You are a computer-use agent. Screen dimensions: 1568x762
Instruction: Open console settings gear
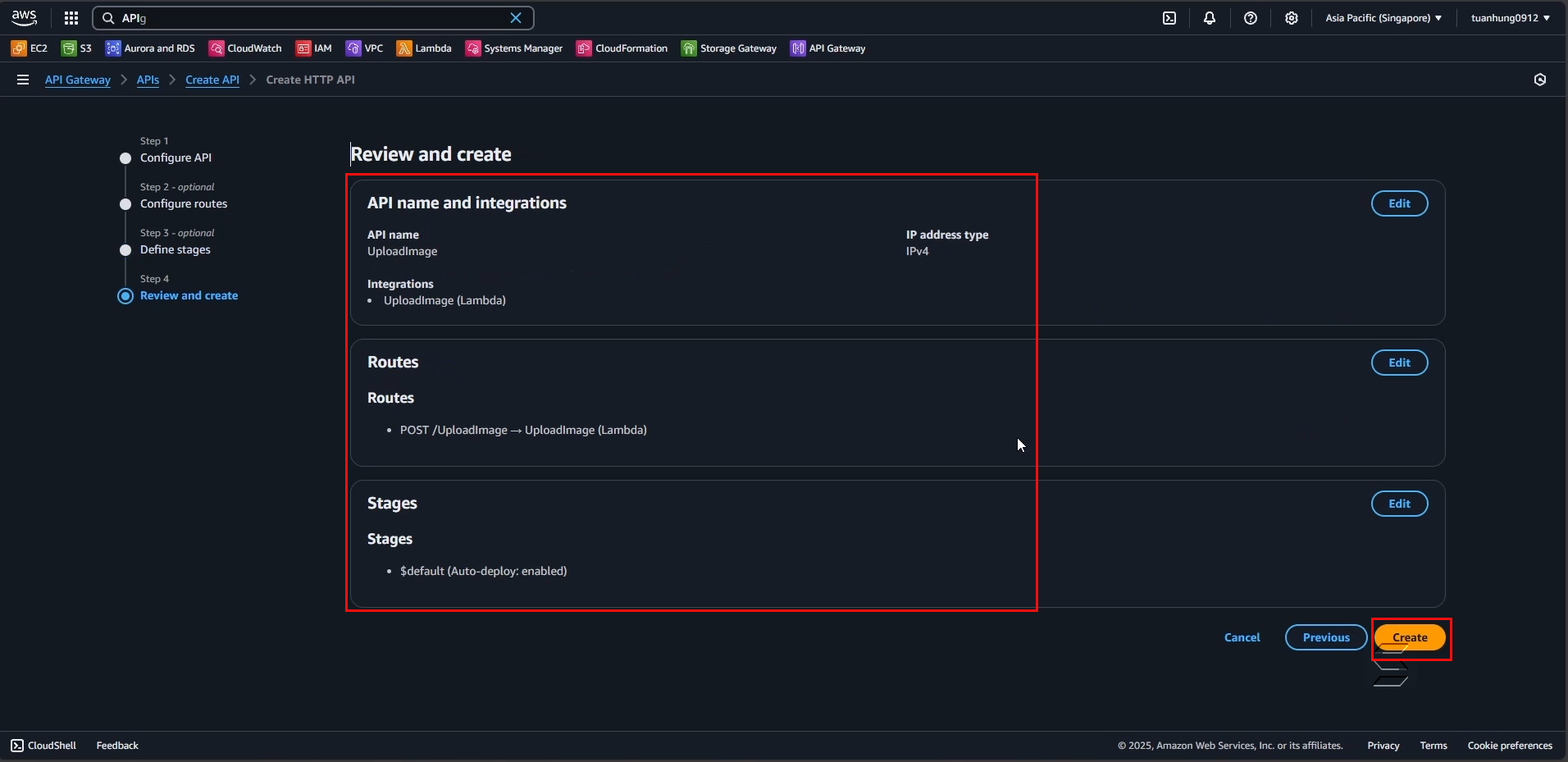pos(1292,18)
